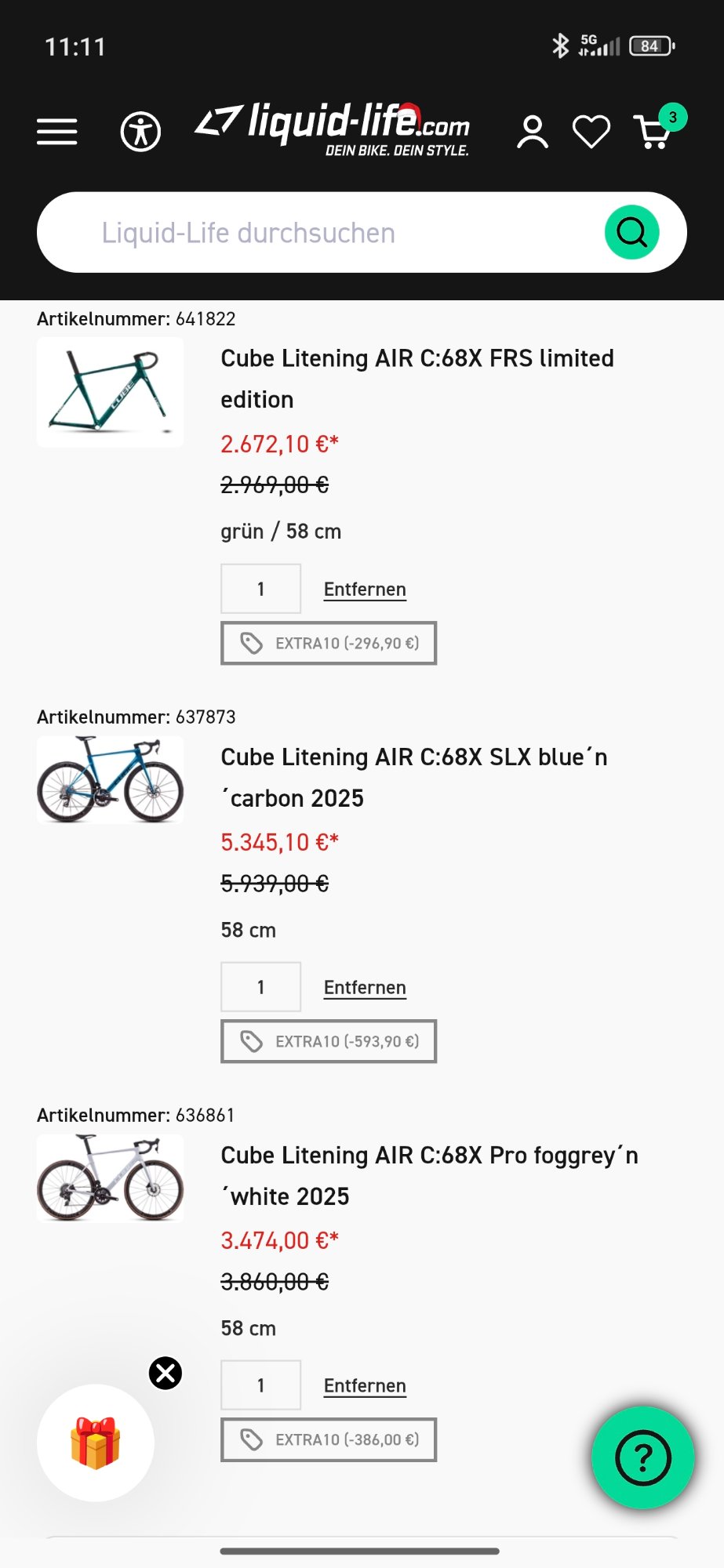Open the wishlist heart icon
Screen dimensions: 724x1568
591,131
